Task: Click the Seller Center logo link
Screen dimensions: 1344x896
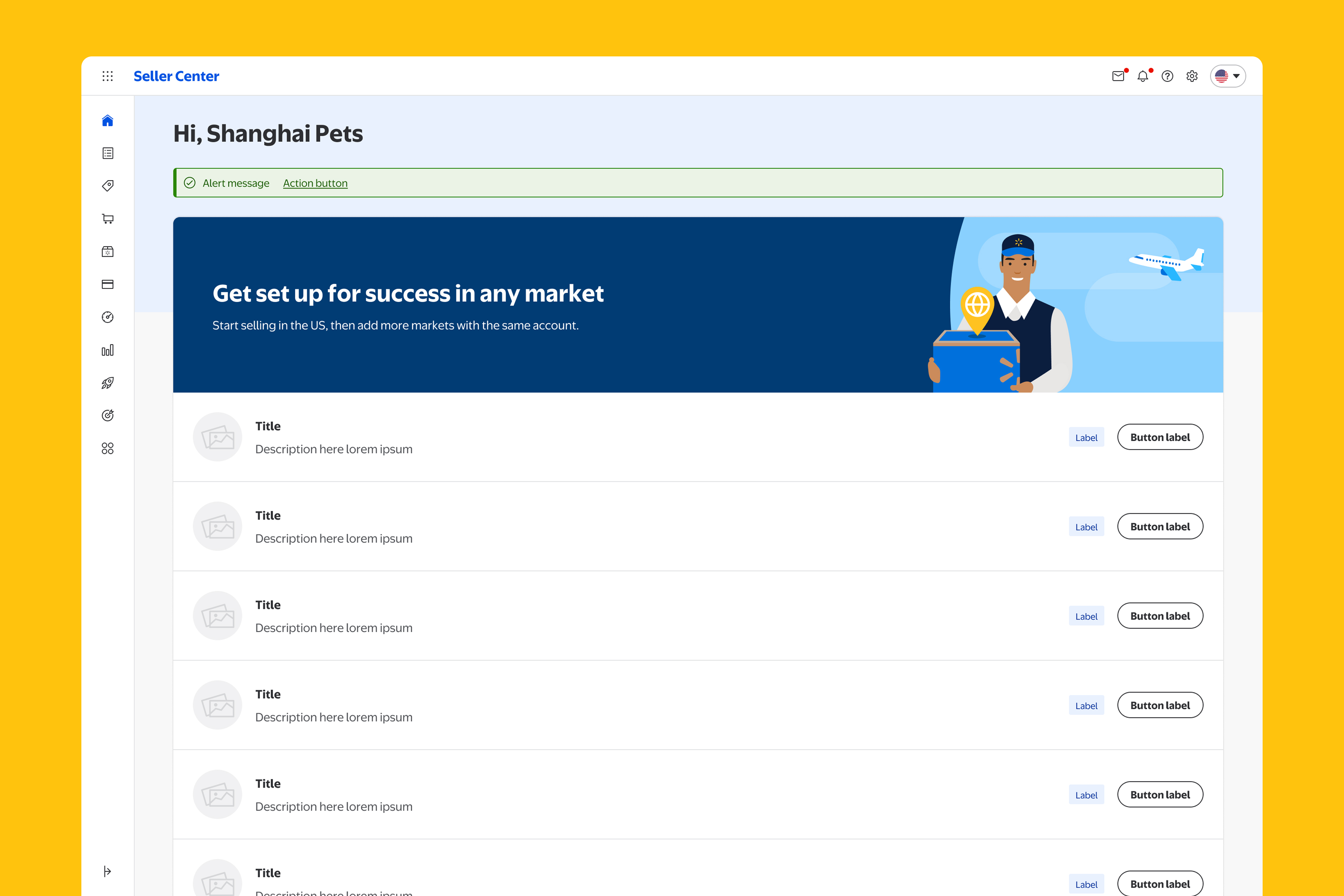Action: pyautogui.click(x=176, y=76)
